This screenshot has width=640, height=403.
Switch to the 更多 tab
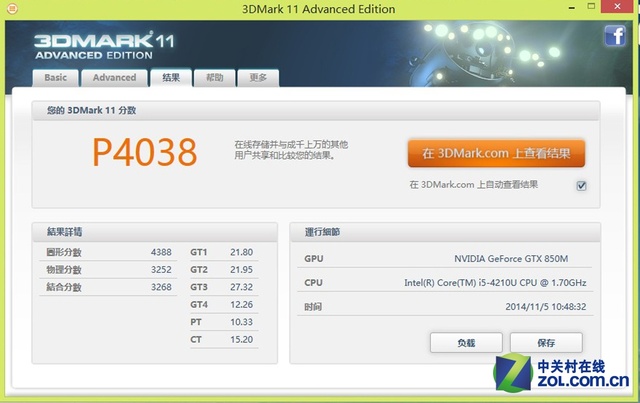(258, 78)
